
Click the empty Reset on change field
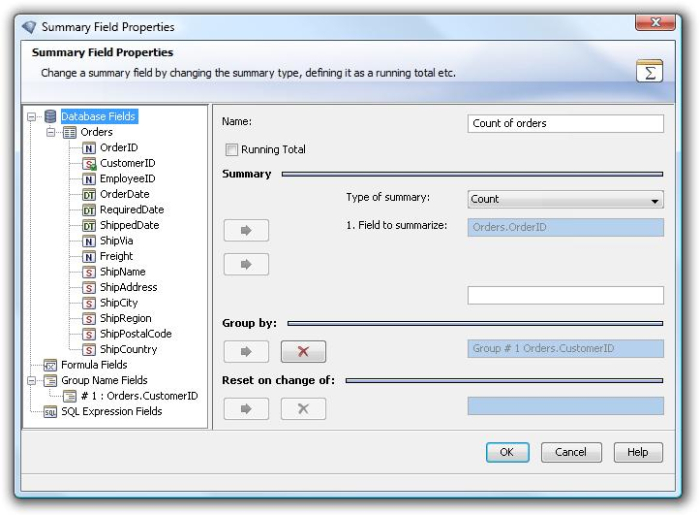566,406
